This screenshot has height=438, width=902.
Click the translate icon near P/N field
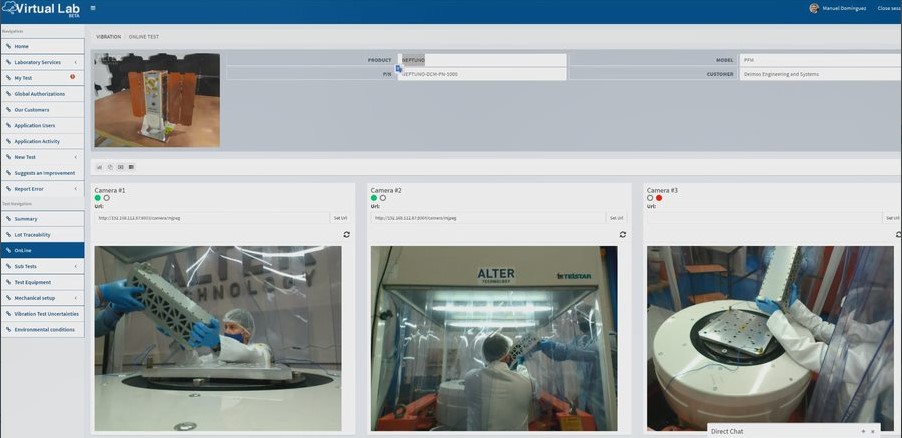click(x=399, y=68)
